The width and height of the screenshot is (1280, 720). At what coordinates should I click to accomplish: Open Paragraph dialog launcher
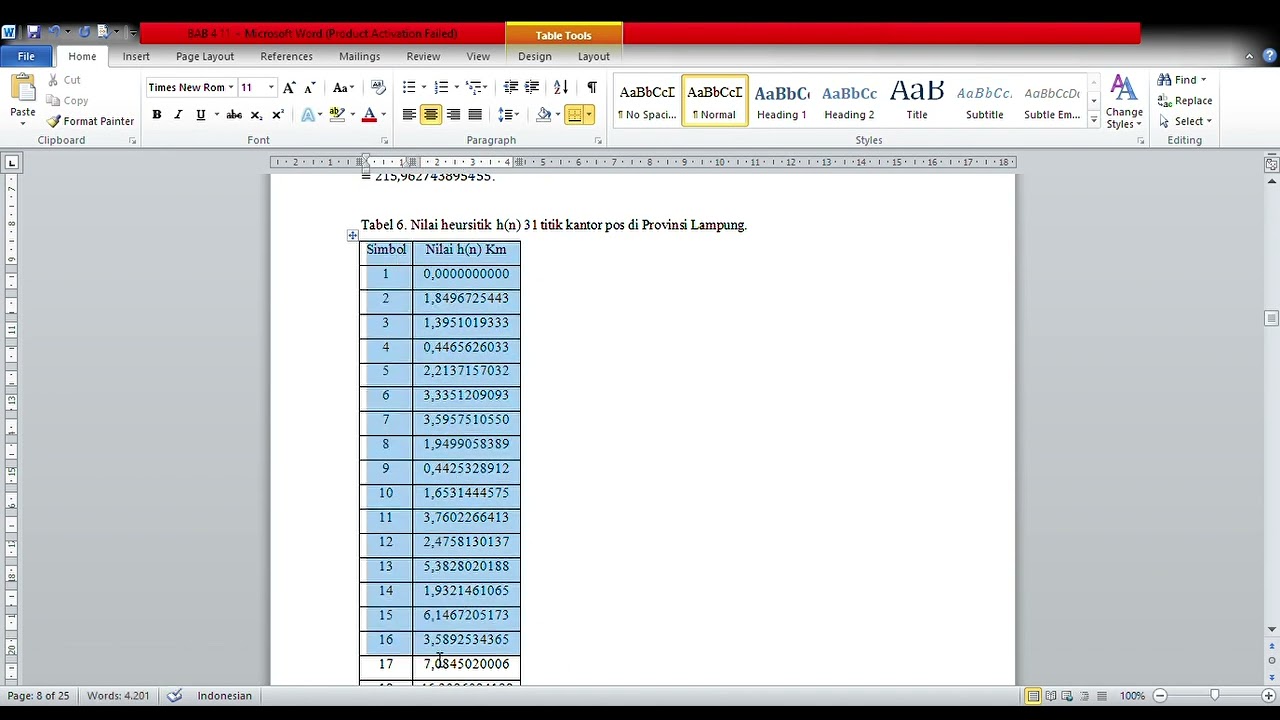[x=598, y=141]
